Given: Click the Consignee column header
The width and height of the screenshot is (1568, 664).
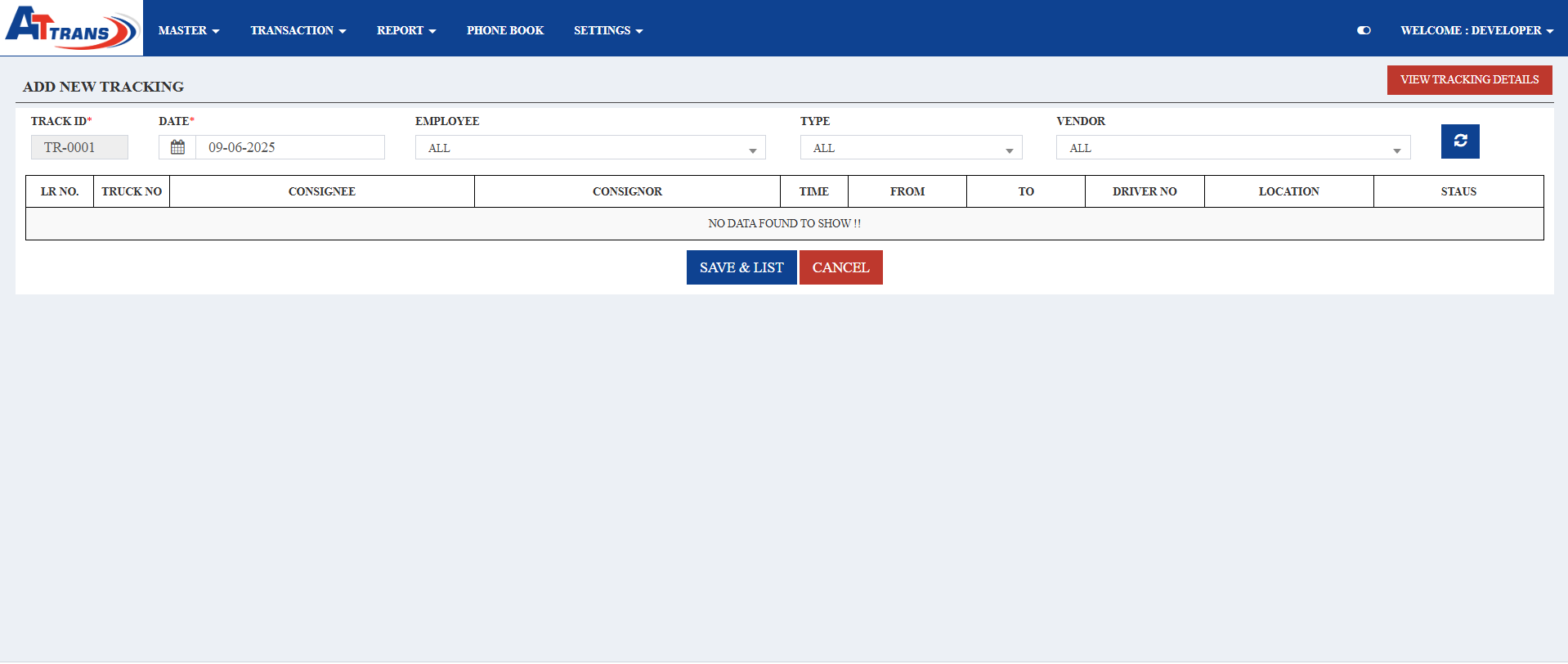Looking at the screenshot, I should [321, 191].
